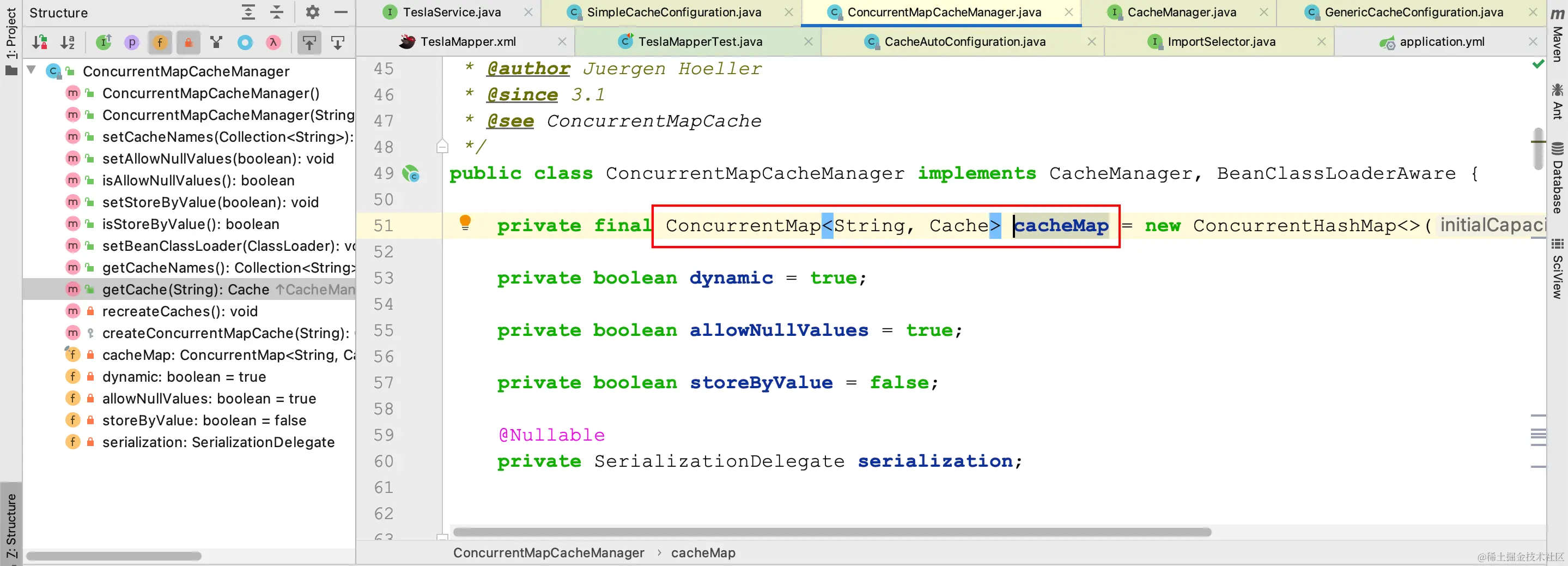
Task: Click ConcurrentMapCacheManager in the breadcrumb bar
Action: click(549, 552)
